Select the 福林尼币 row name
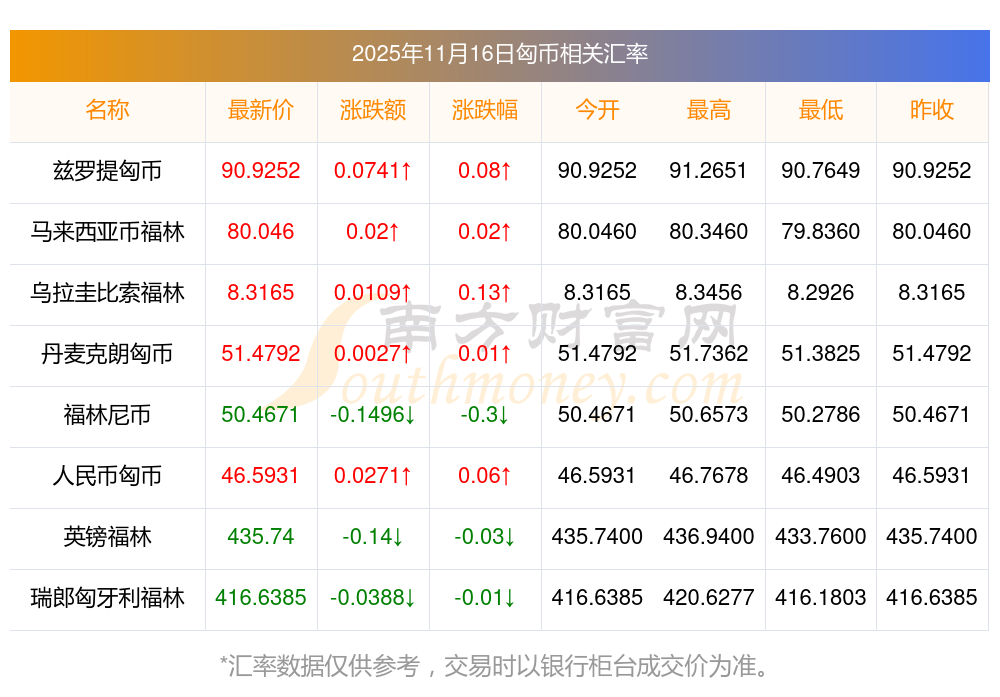 point(107,415)
